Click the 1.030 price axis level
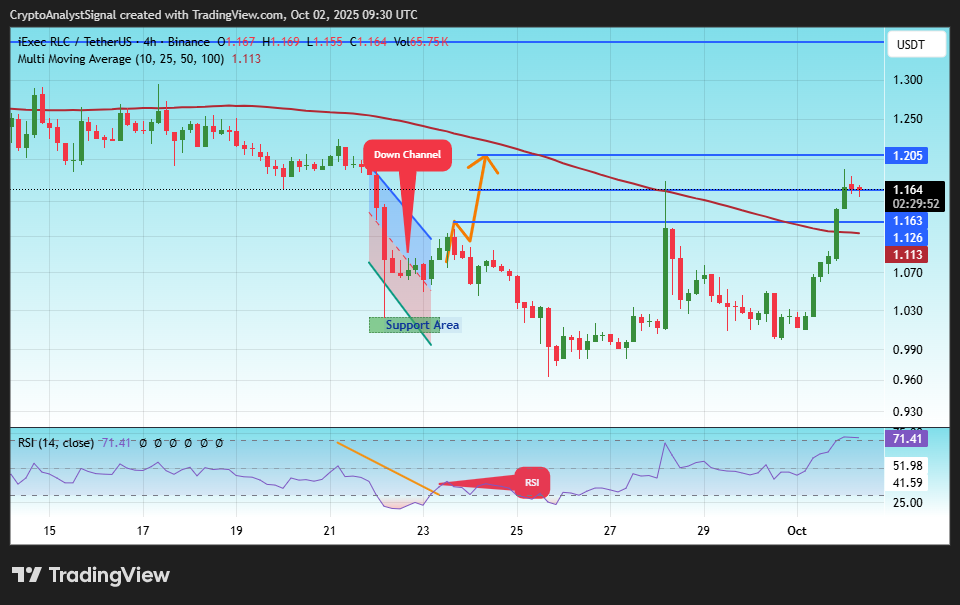Image resolution: width=960 pixels, height=605 pixels. coord(907,311)
